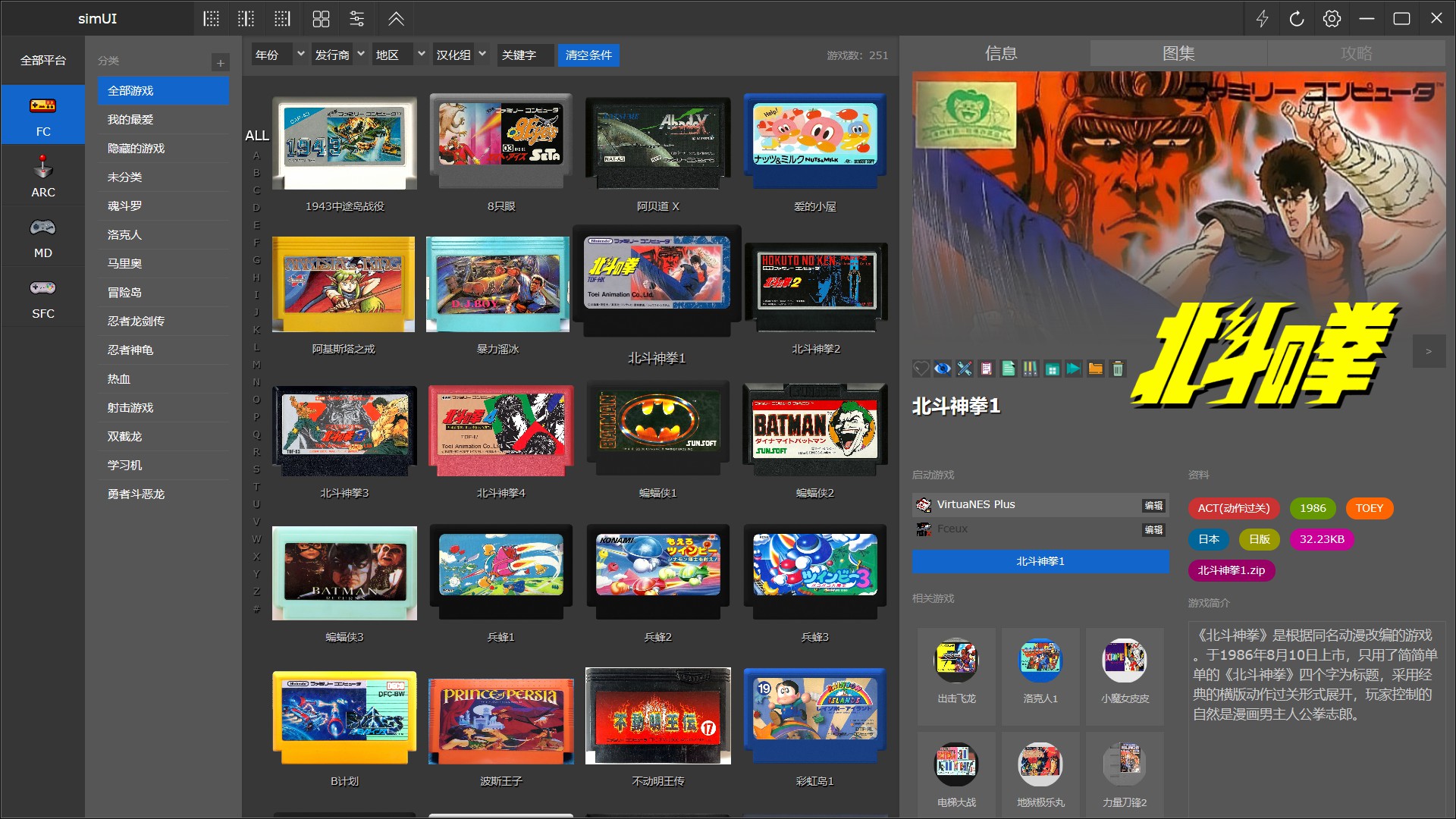Click the refresh icon in title bar
The image size is (1456, 819).
1297,19
